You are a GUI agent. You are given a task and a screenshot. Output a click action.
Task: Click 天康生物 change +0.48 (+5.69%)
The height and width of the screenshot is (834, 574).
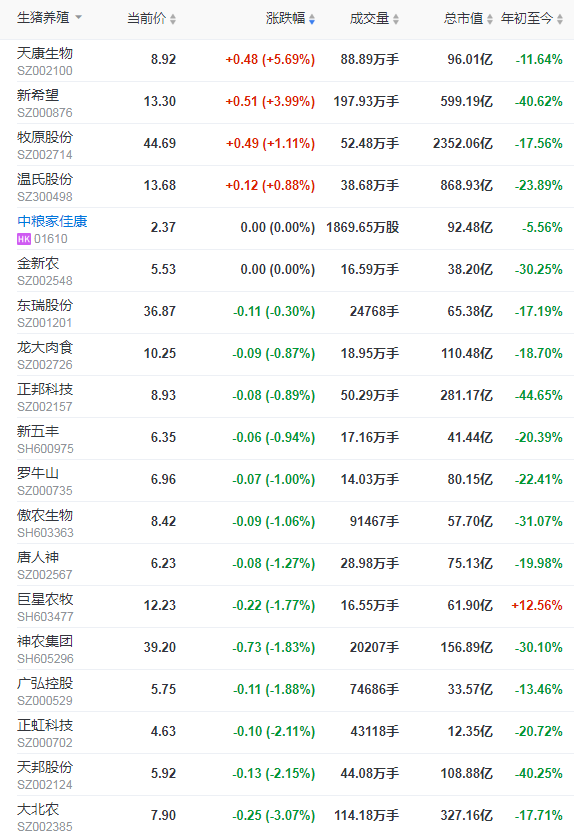[x=270, y=60]
